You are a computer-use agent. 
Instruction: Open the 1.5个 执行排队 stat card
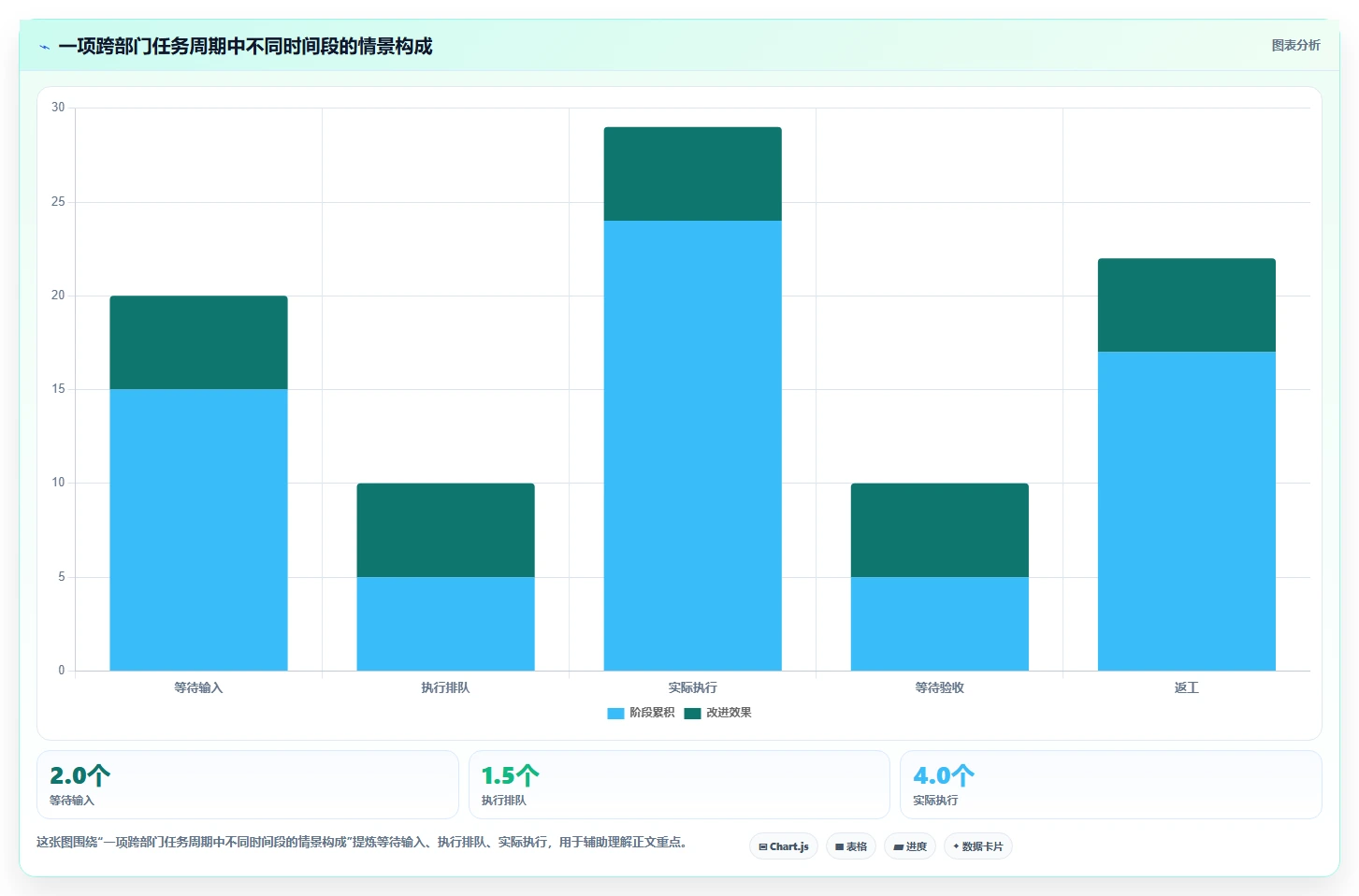coord(679,785)
